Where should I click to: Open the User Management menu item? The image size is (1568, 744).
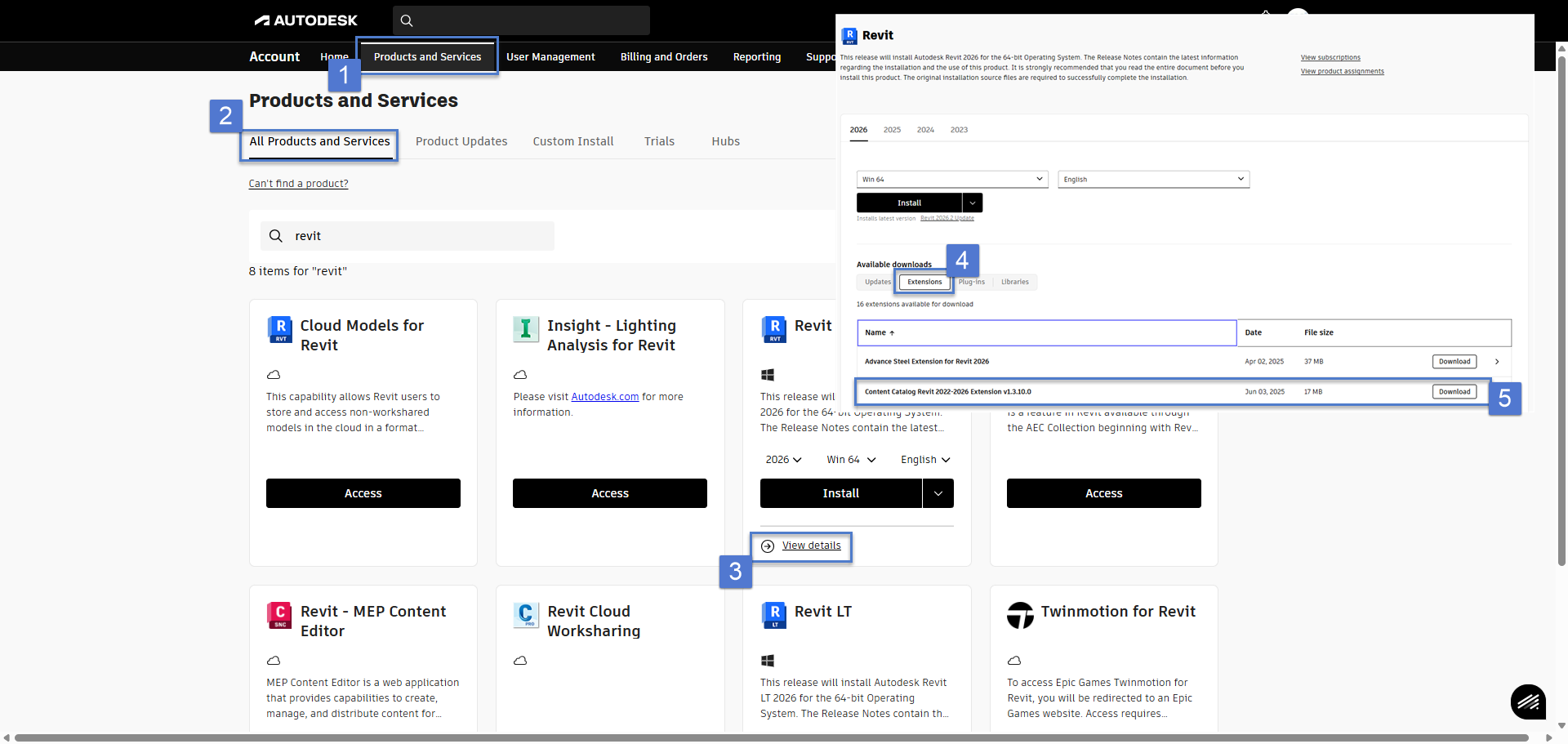(550, 56)
